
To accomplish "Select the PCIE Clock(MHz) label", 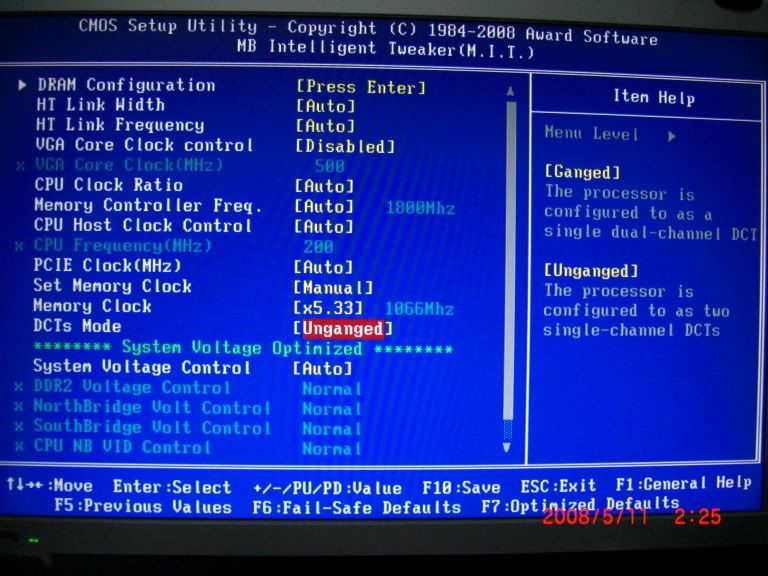I will tap(107, 265).
